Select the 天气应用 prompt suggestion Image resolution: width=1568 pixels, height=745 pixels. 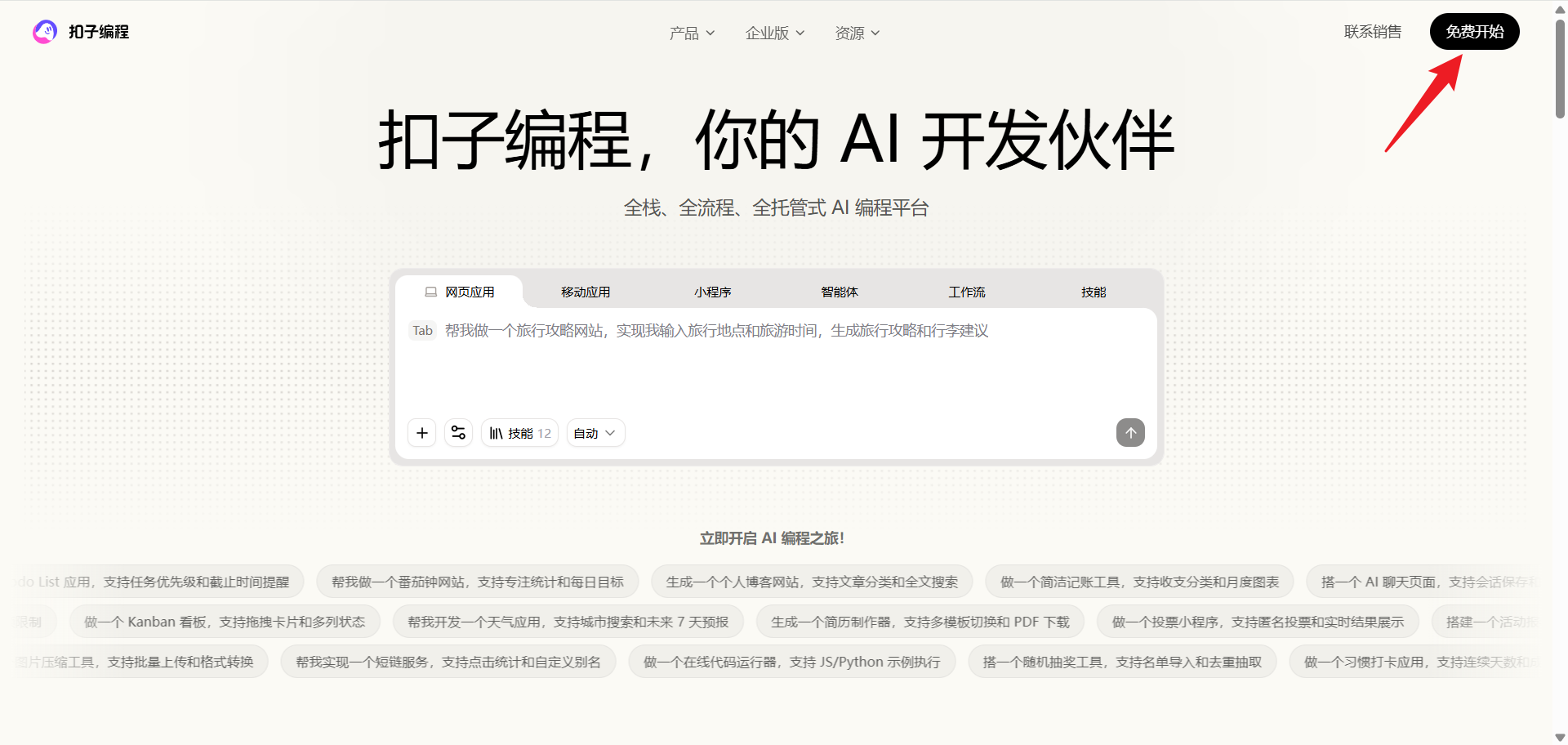coord(568,622)
